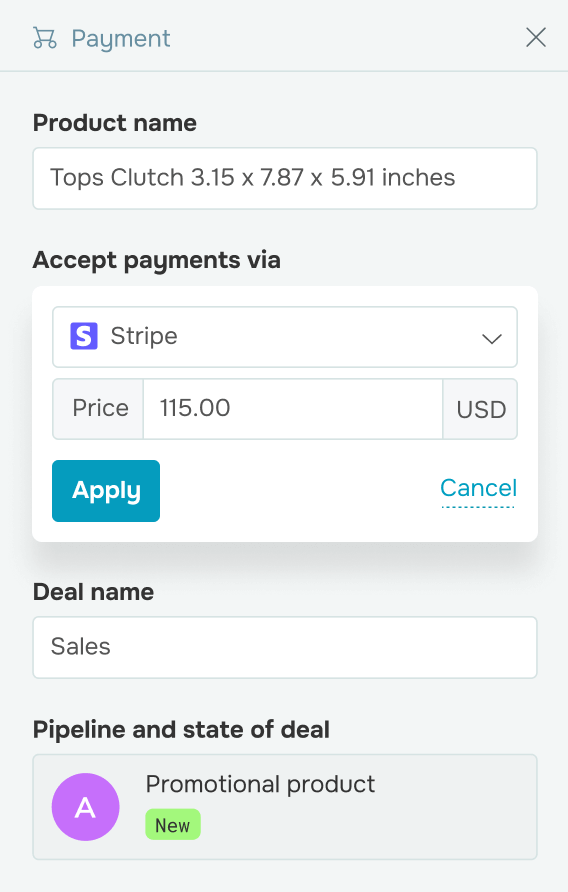Click the Payment header title
Image resolution: width=568 pixels, height=892 pixels.
tap(121, 39)
